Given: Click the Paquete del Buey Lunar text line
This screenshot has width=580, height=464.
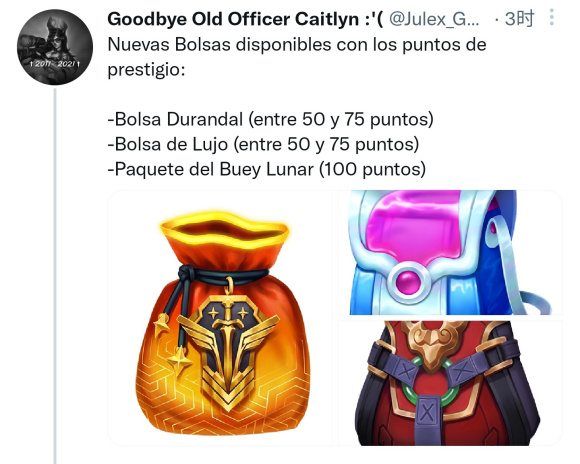Looking at the screenshot, I should [267, 169].
